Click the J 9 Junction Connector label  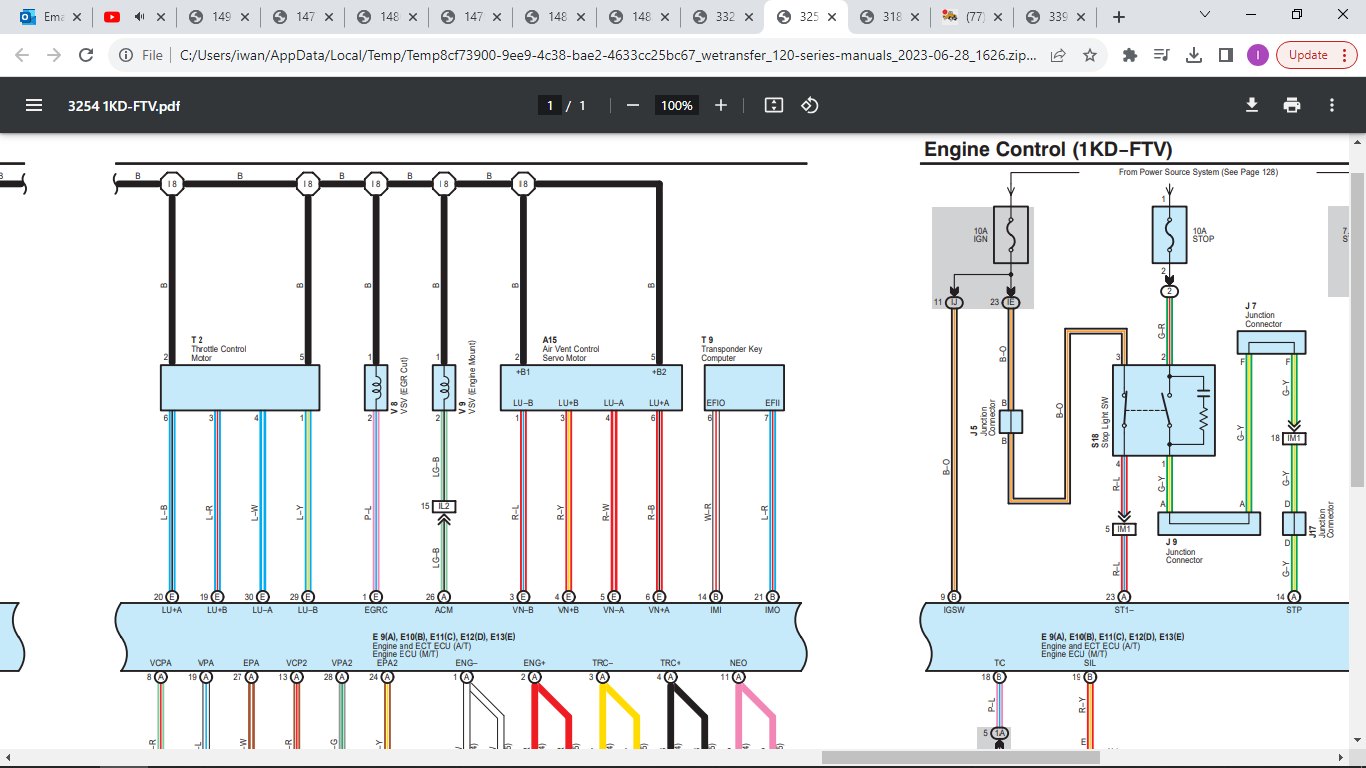point(1185,551)
